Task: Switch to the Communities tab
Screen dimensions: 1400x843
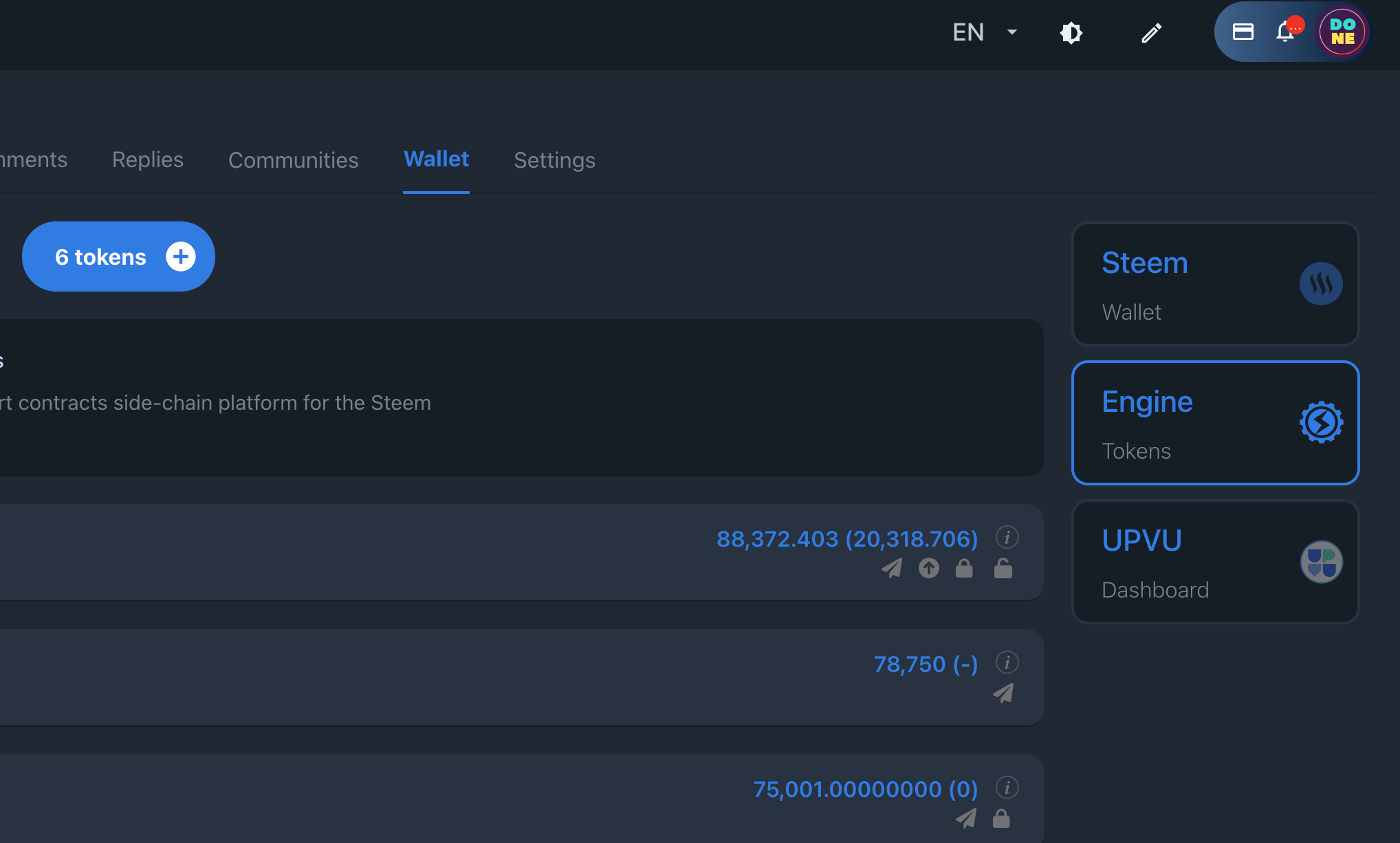Action: [x=293, y=160]
